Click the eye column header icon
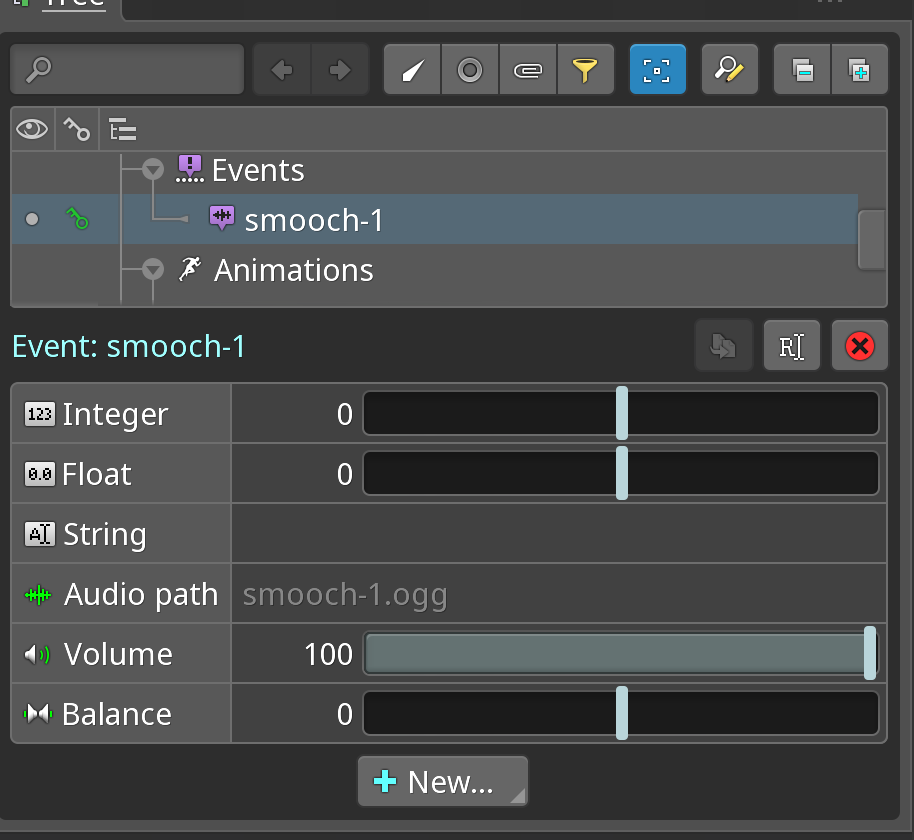This screenshot has height=840, width=914. point(31,129)
